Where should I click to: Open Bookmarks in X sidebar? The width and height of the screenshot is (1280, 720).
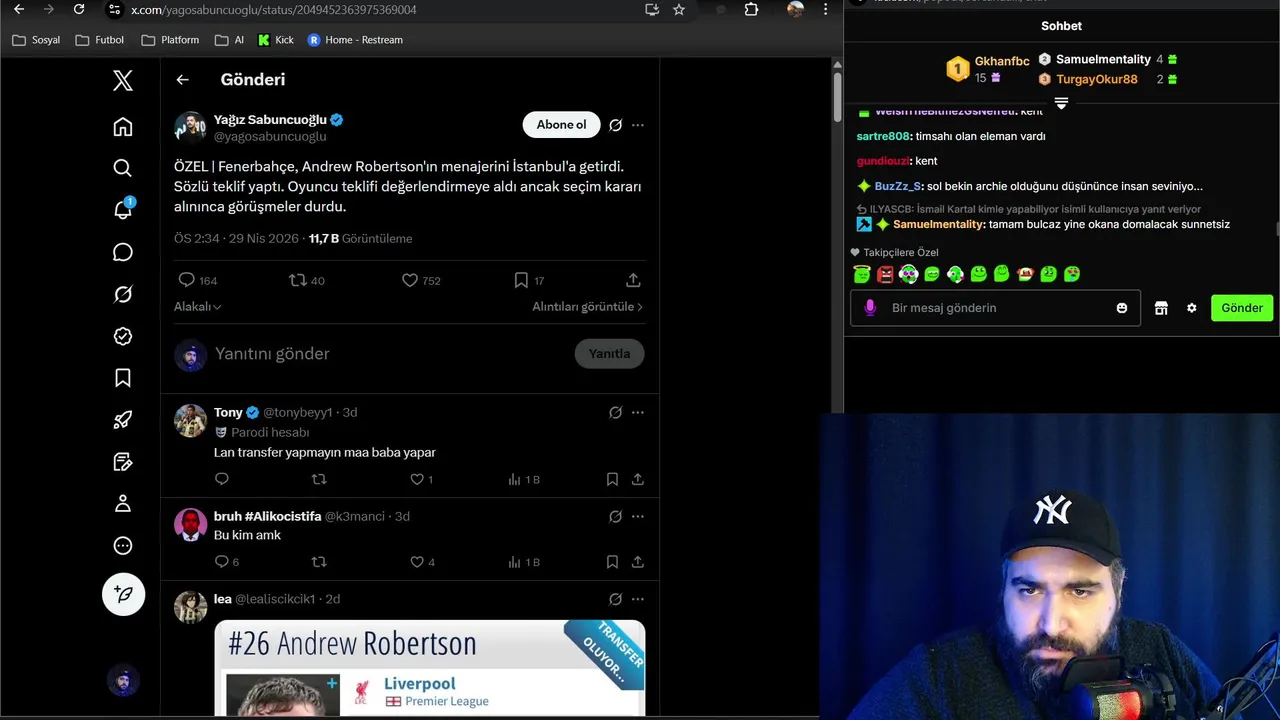coord(123,378)
